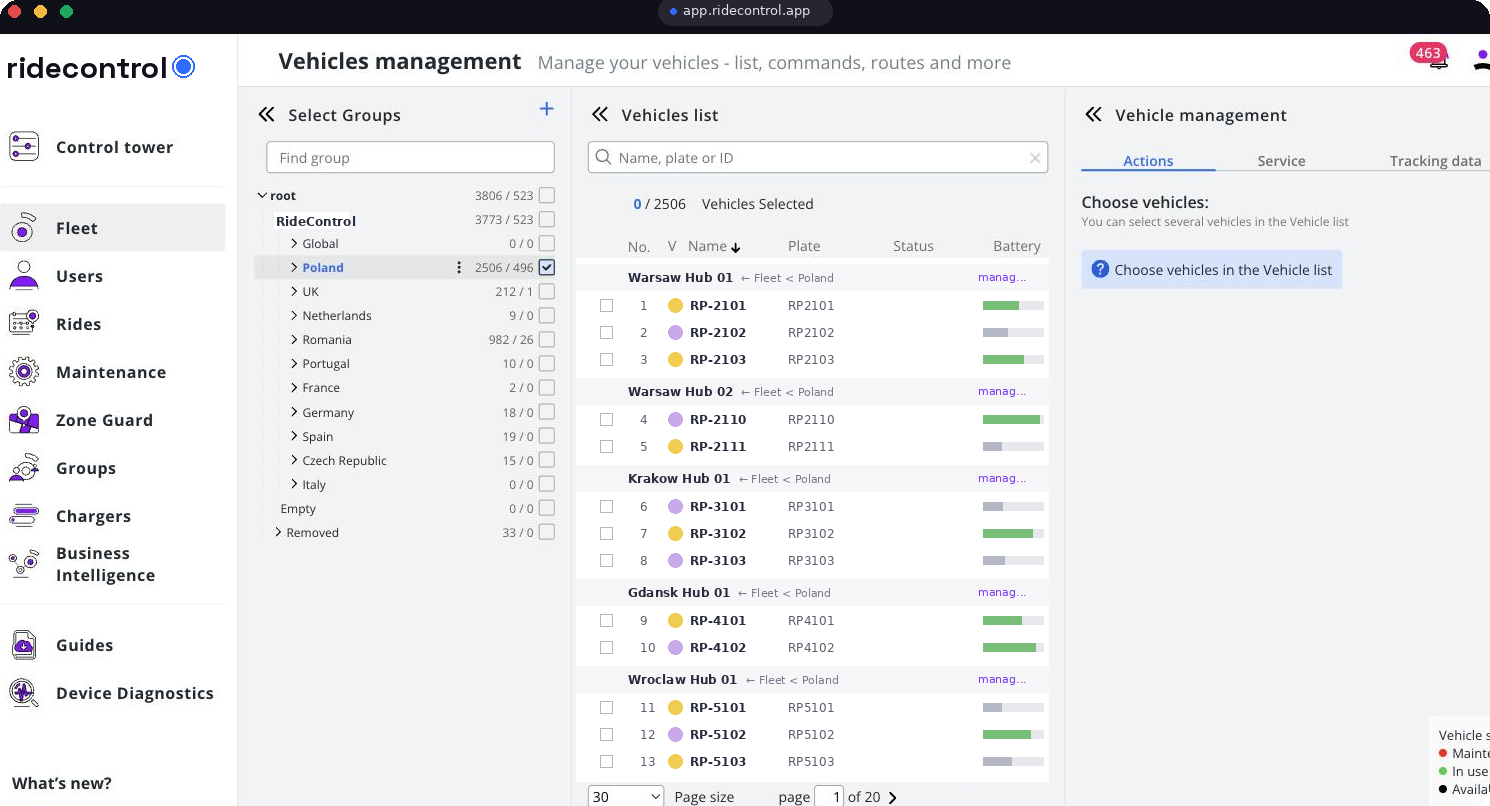Open Chargers sidebar icon
This screenshot has width=1490, height=806.
click(23, 516)
